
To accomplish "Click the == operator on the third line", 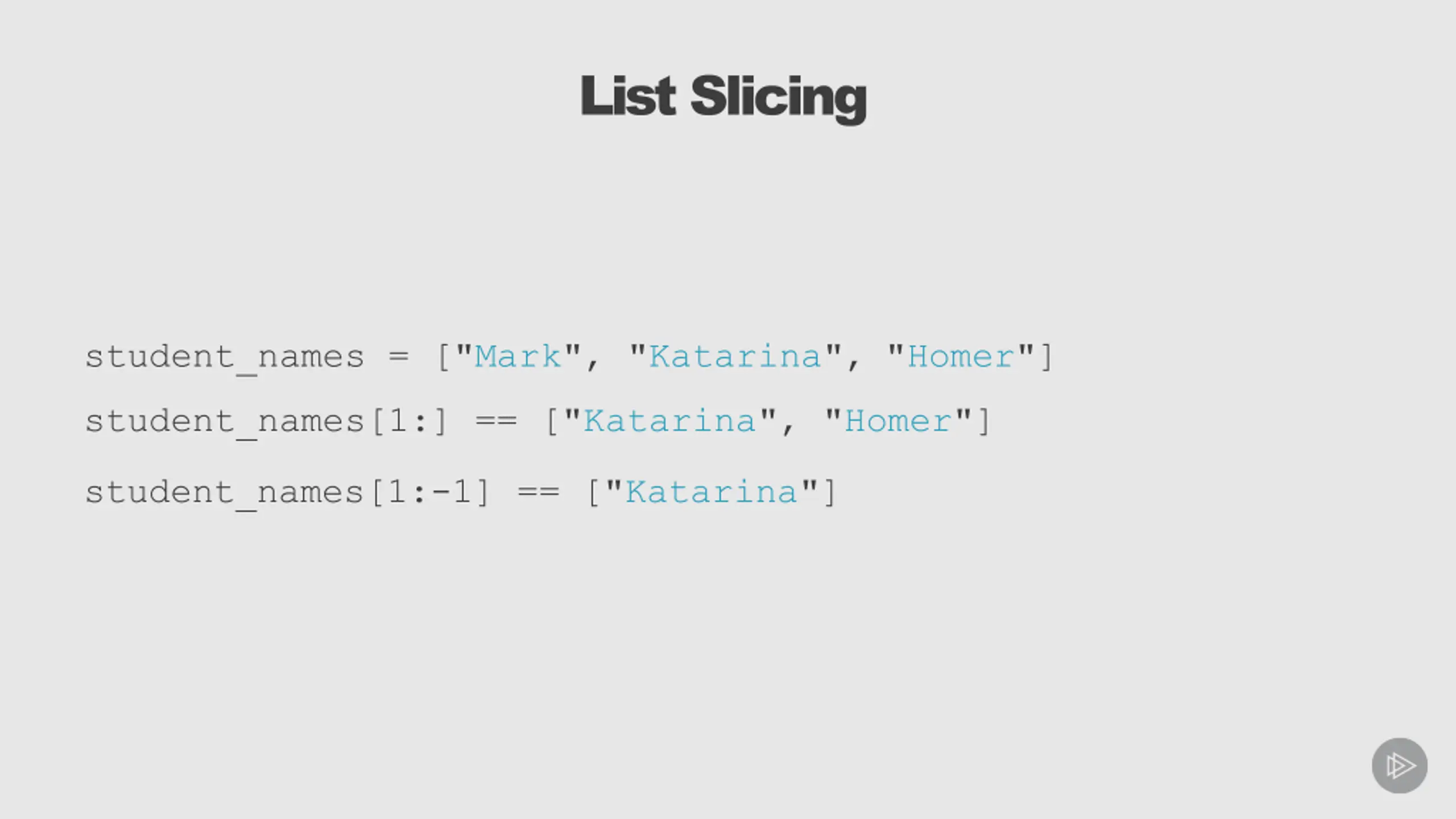I will [x=539, y=492].
